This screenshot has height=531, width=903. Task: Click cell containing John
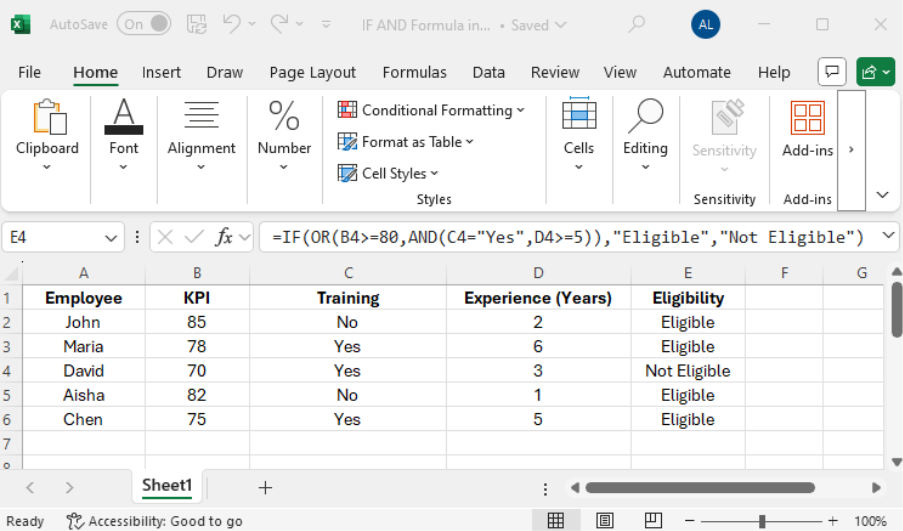point(84,323)
